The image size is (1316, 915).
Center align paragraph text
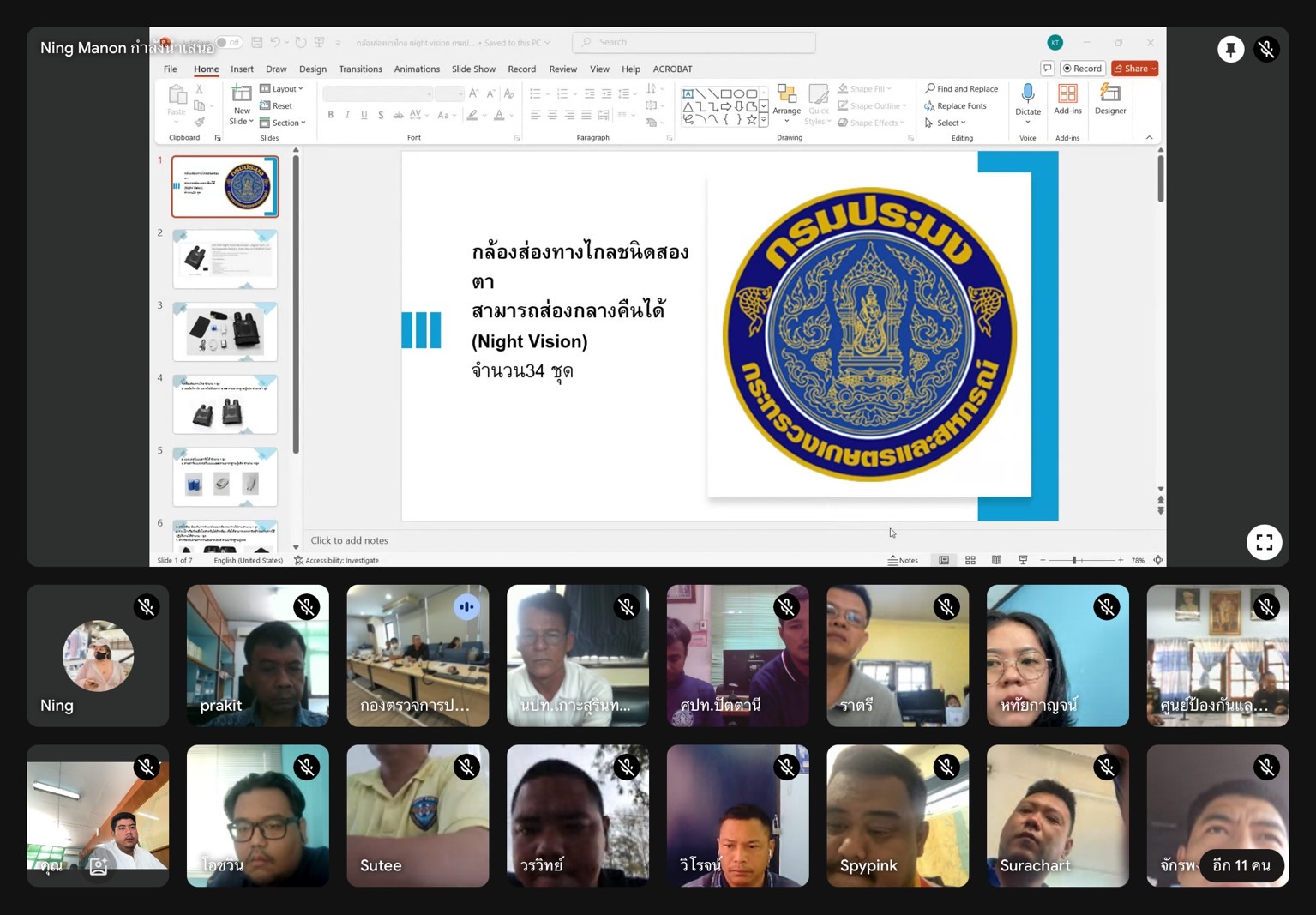(552, 115)
